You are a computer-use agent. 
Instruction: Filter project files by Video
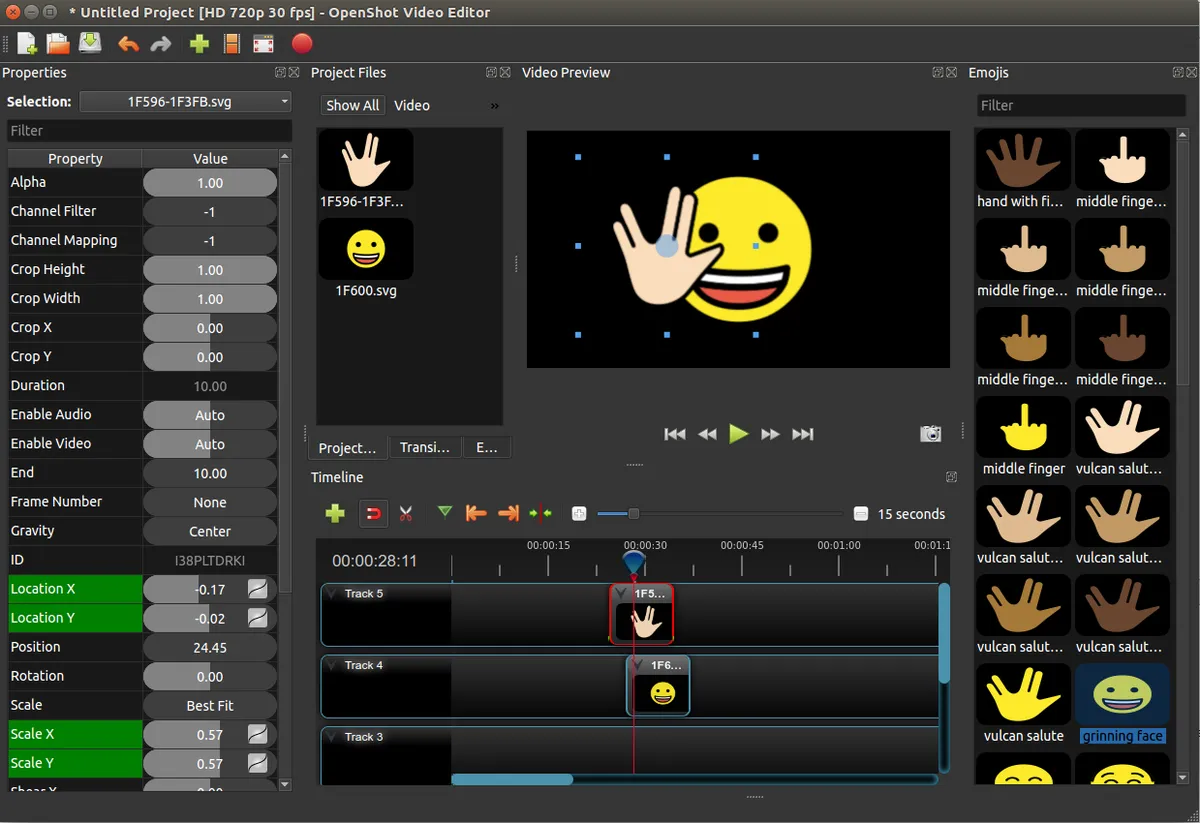pos(412,105)
